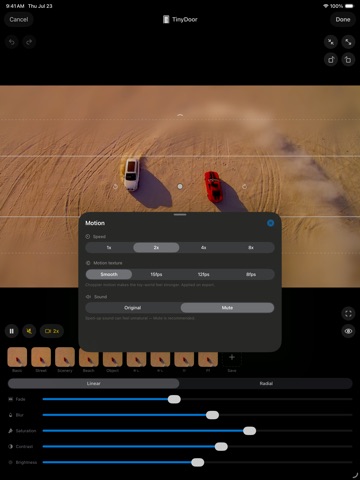Toggle the yellow muted speaker icon
The image size is (360, 480).
(x=29, y=331)
